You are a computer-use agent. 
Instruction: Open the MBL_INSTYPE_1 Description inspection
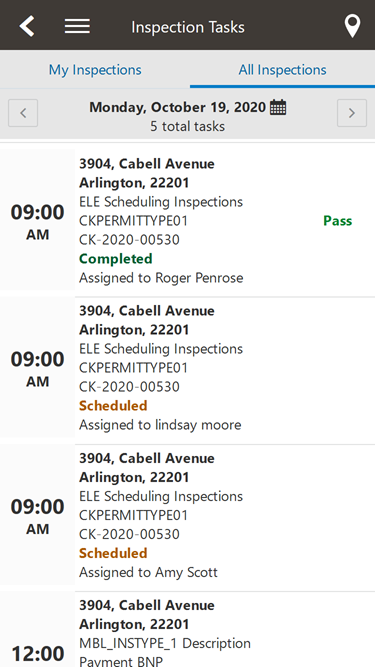pyautogui.click(x=188, y=630)
